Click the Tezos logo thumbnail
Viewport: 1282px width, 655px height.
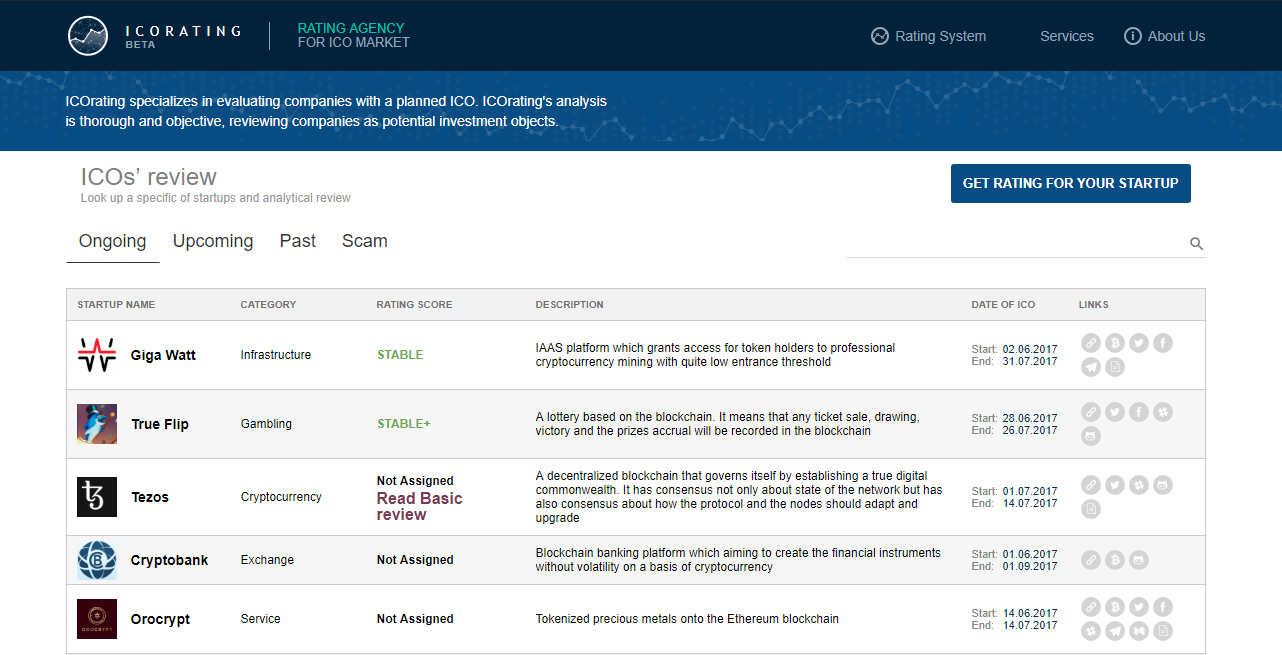coord(97,497)
